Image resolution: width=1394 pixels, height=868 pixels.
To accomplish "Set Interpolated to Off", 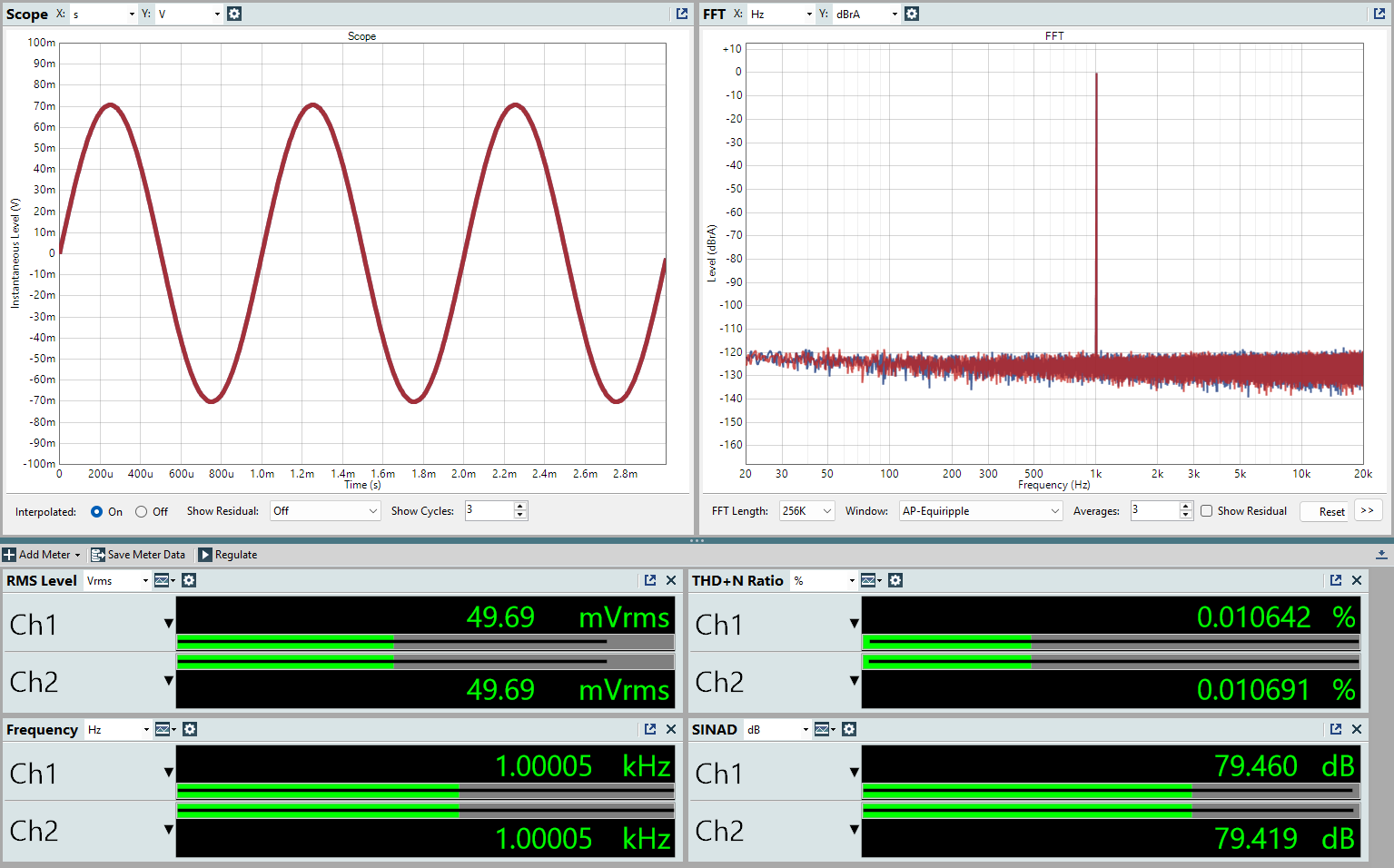I will click(x=142, y=512).
